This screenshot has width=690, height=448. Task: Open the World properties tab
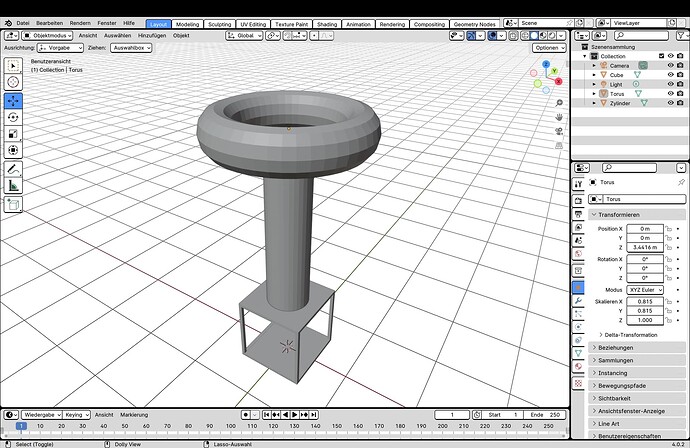[x=578, y=253]
